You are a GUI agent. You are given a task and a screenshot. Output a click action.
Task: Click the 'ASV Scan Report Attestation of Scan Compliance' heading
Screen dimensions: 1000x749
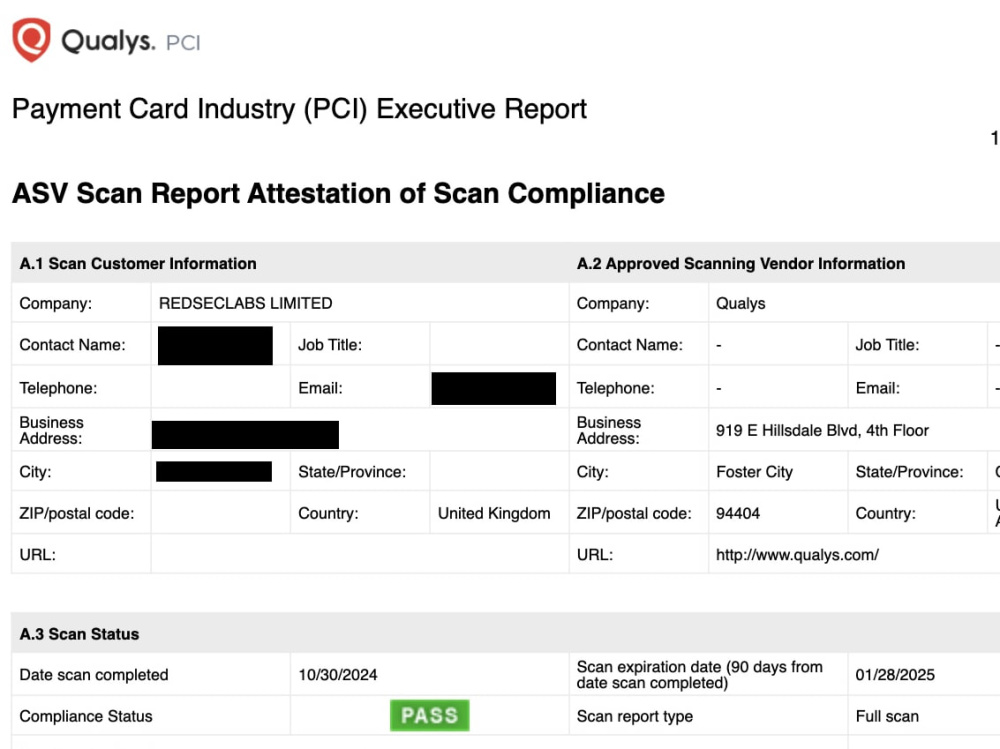point(338,193)
